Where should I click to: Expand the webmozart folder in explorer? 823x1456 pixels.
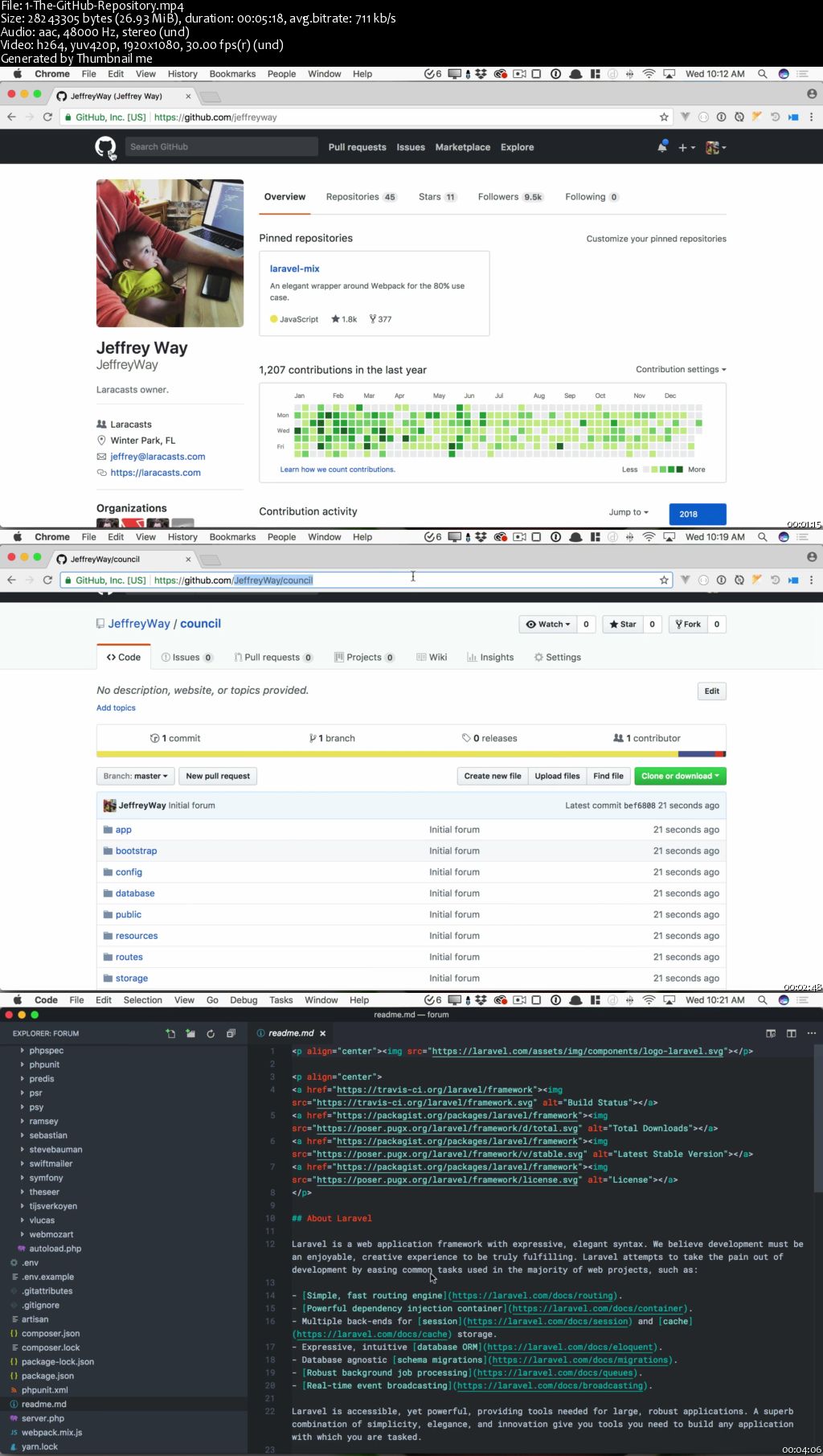(51, 1235)
